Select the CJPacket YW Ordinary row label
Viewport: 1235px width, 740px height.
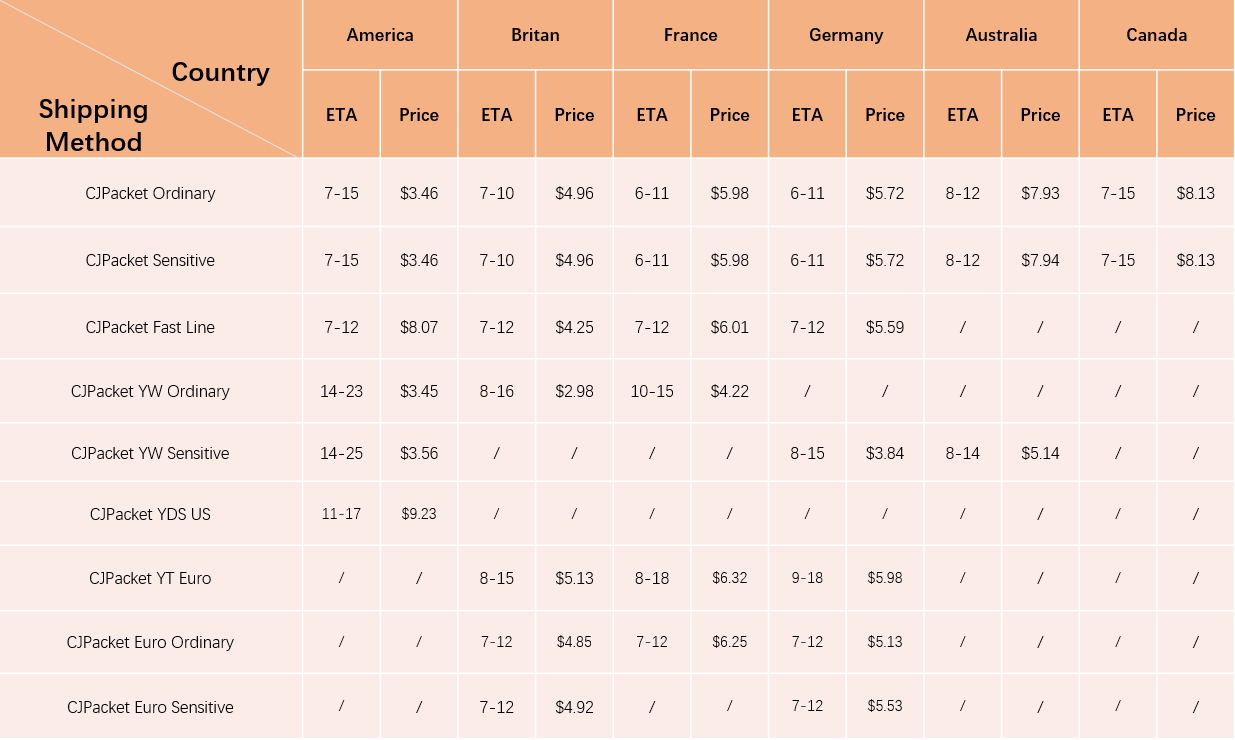point(150,391)
